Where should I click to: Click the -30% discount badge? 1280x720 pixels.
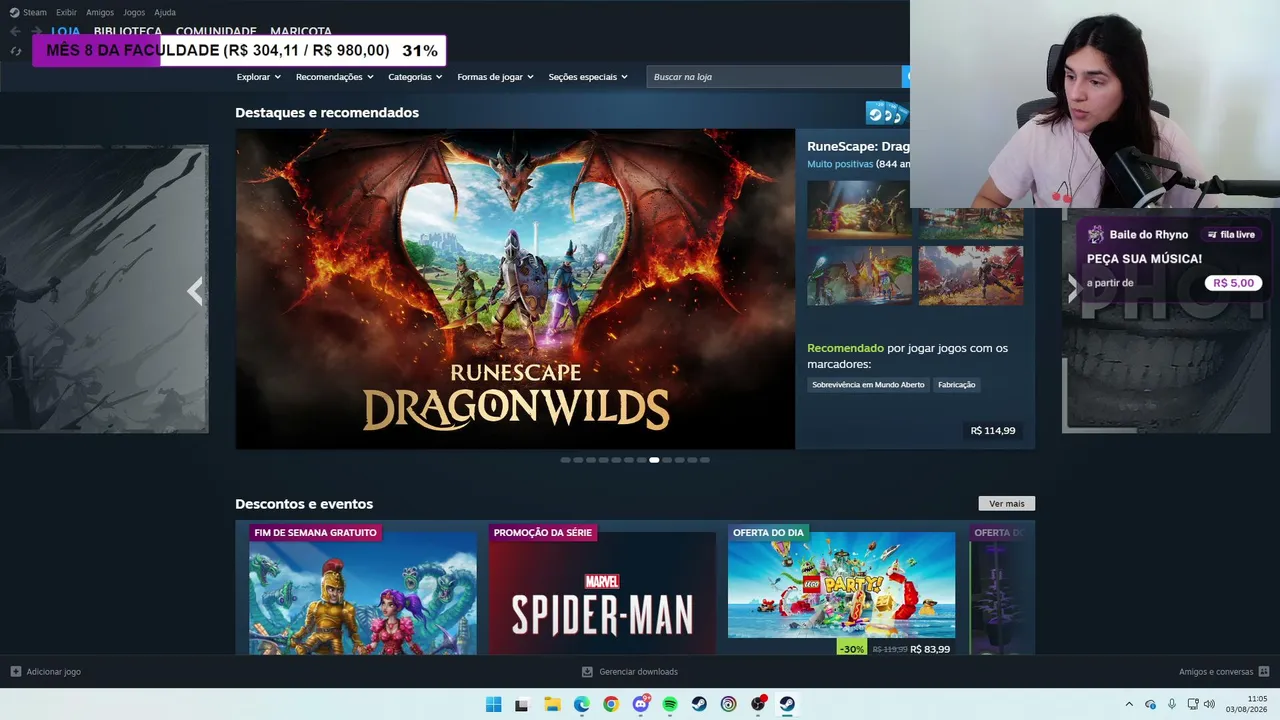click(852, 649)
